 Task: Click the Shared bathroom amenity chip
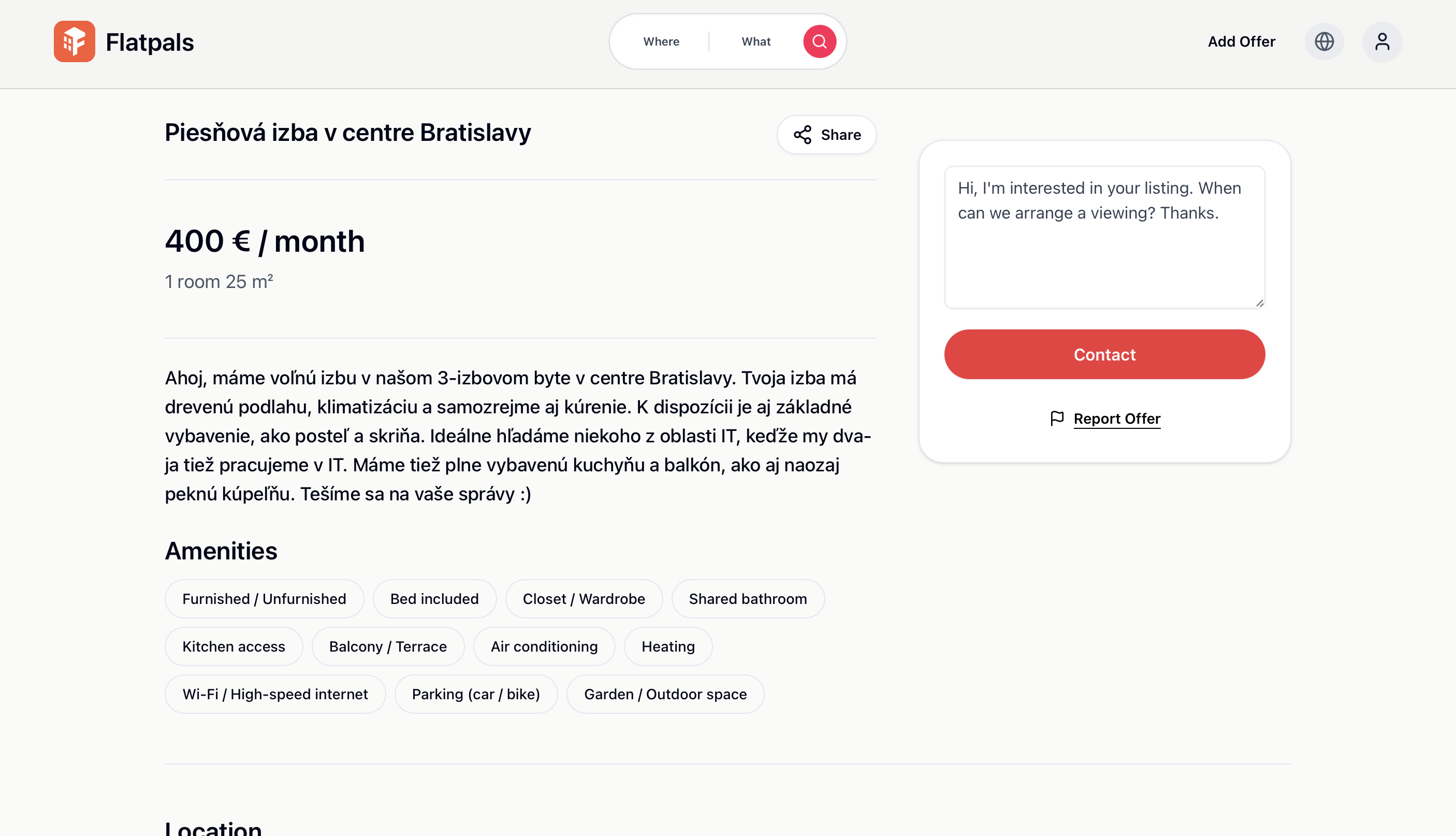tap(748, 599)
